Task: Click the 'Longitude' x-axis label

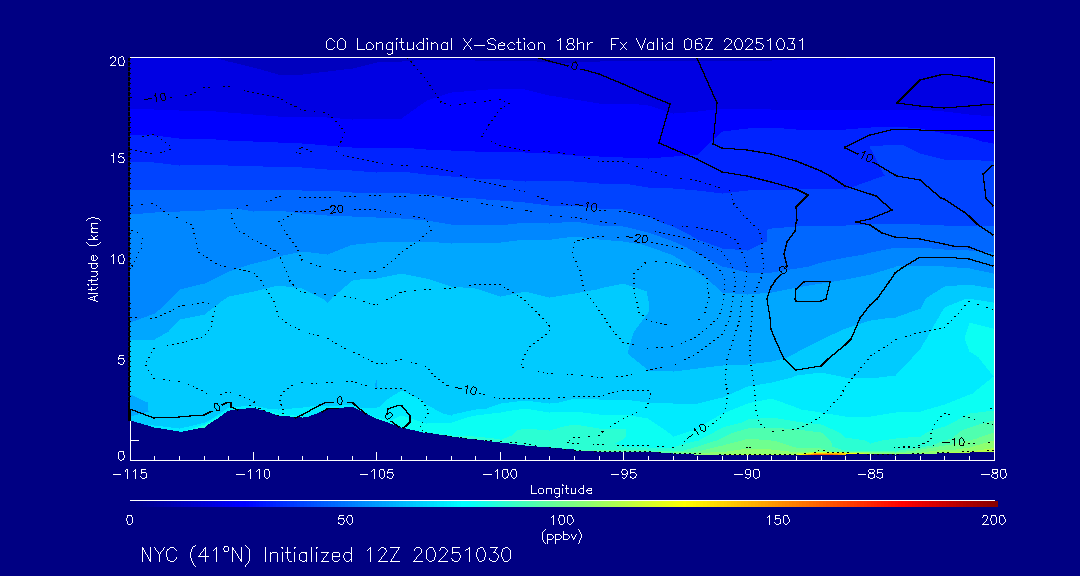Action: coord(561,489)
